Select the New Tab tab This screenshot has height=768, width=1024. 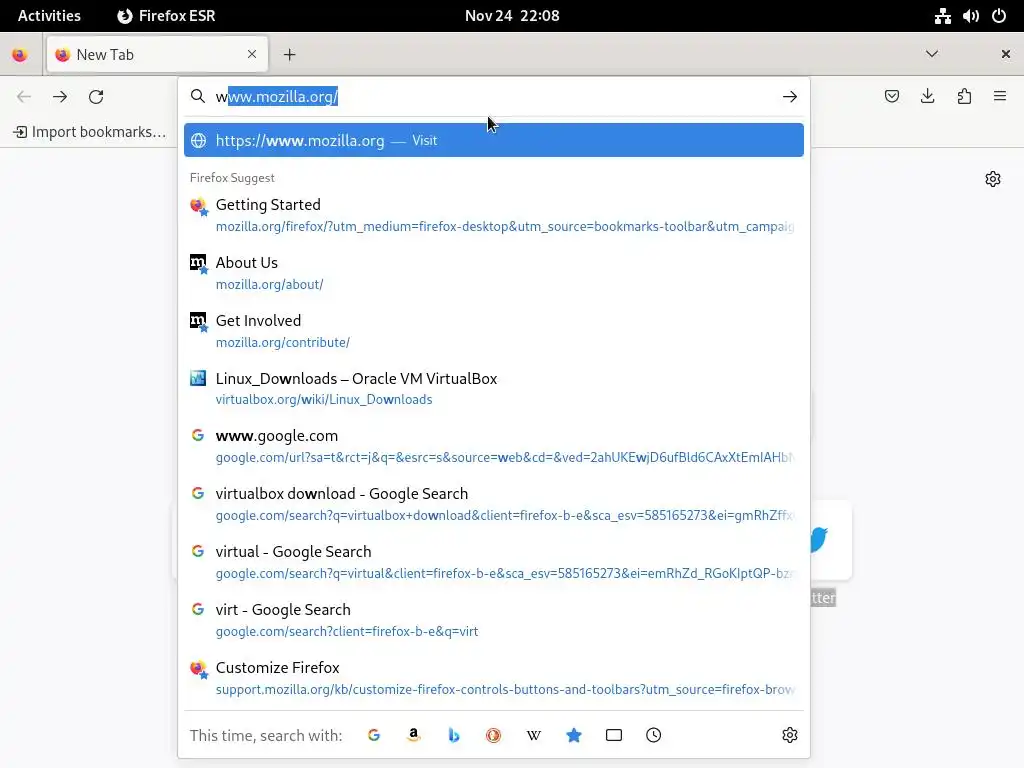[157, 55]
